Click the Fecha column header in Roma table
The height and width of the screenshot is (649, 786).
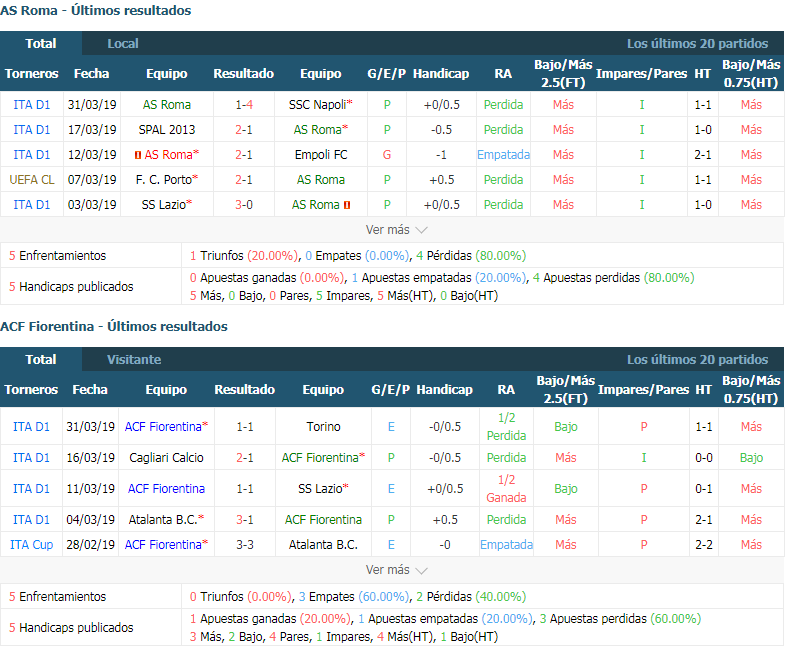[x=91, y=74]
